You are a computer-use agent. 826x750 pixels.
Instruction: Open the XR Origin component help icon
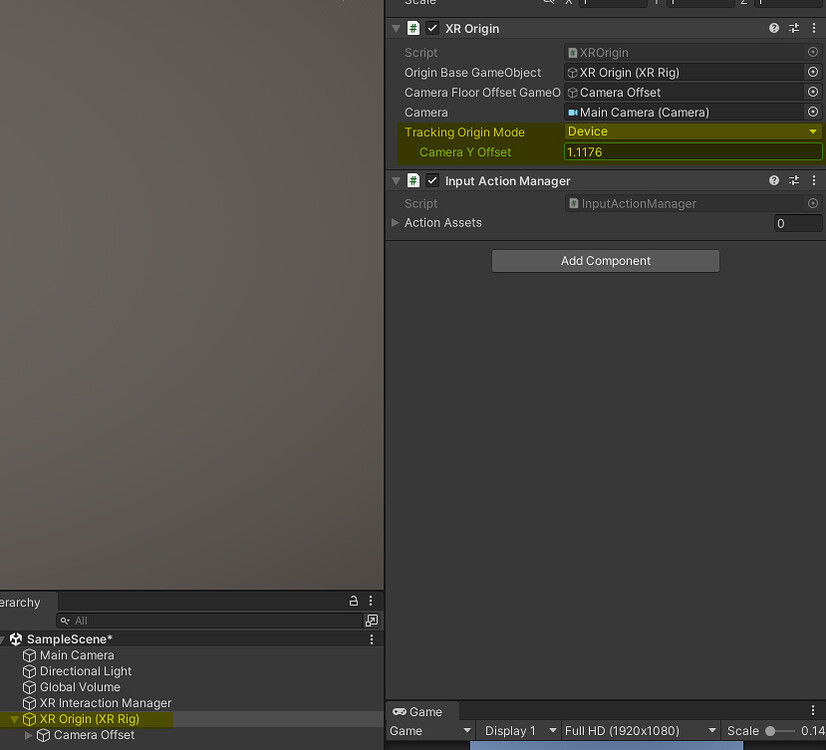tap(773, 28)
